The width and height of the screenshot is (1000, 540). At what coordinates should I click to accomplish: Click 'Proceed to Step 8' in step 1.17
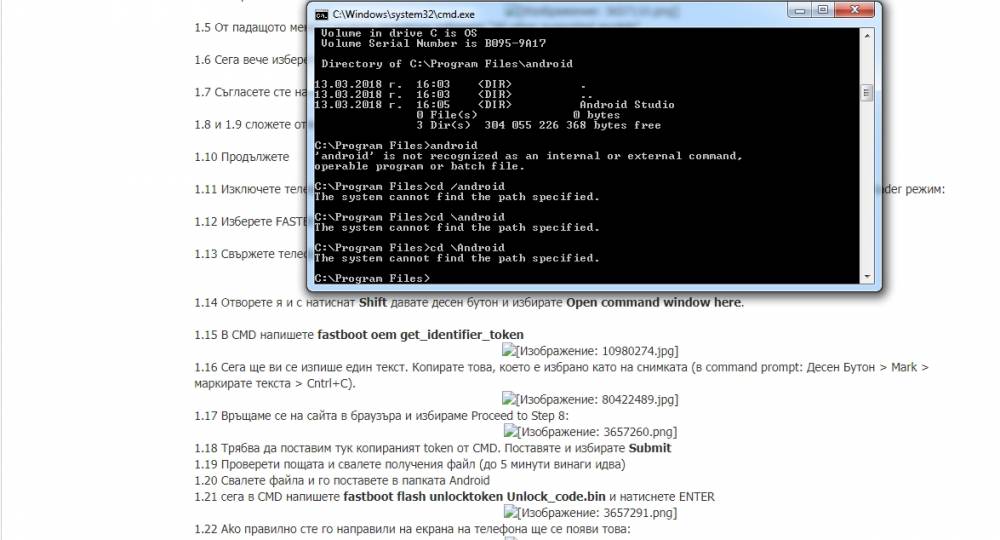[518, 416]
